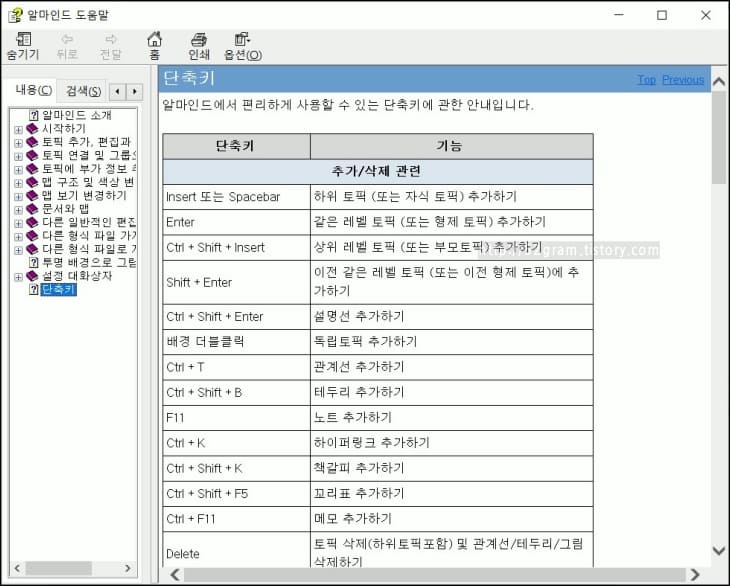Go to 홈 (Home) page
Image resolution: width=730 pixels, height=586 pixels.
click(x=155, y=46)
